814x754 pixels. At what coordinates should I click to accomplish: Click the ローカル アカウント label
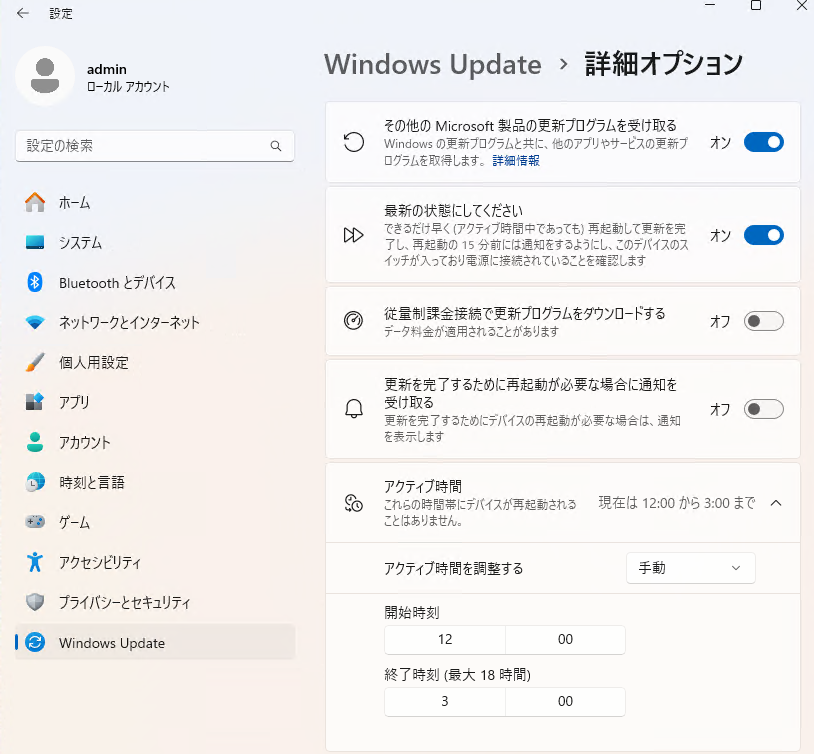[x=128, y=87]
